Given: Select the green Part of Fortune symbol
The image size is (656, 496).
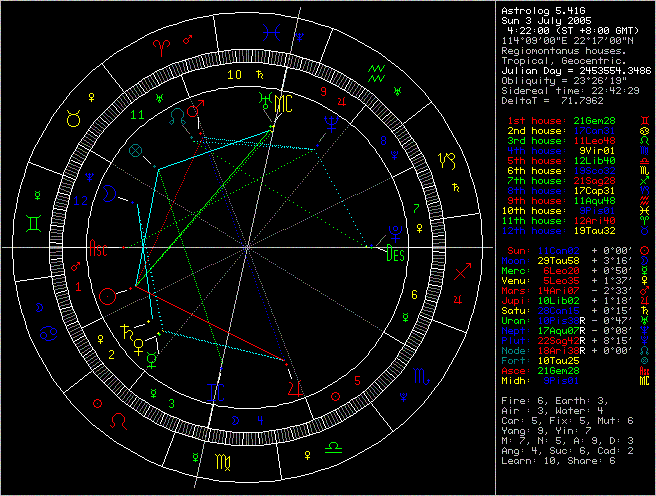Looking at the screenshot, I should (137, 150).
